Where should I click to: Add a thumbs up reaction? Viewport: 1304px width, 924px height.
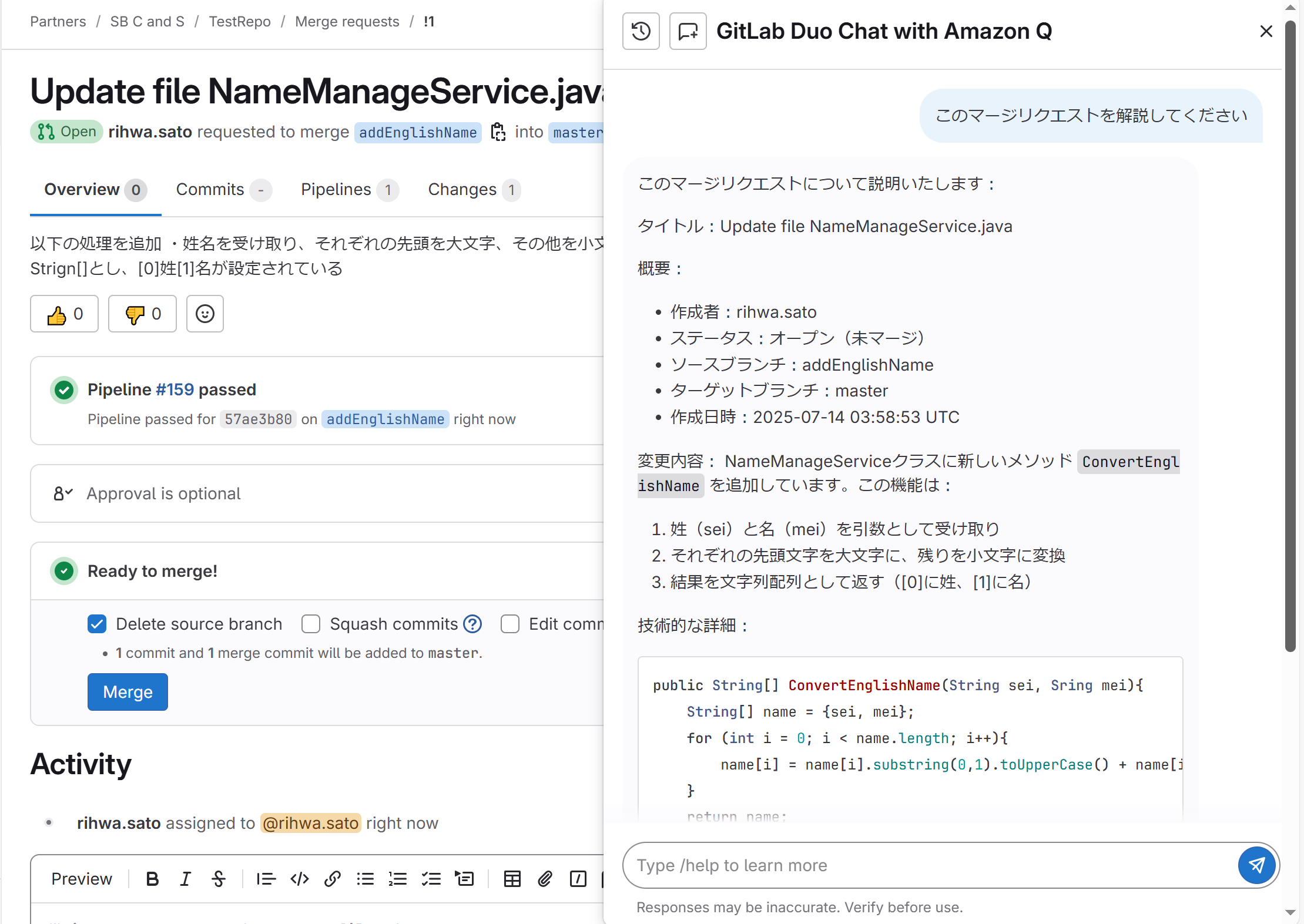(x=65, y=314)
